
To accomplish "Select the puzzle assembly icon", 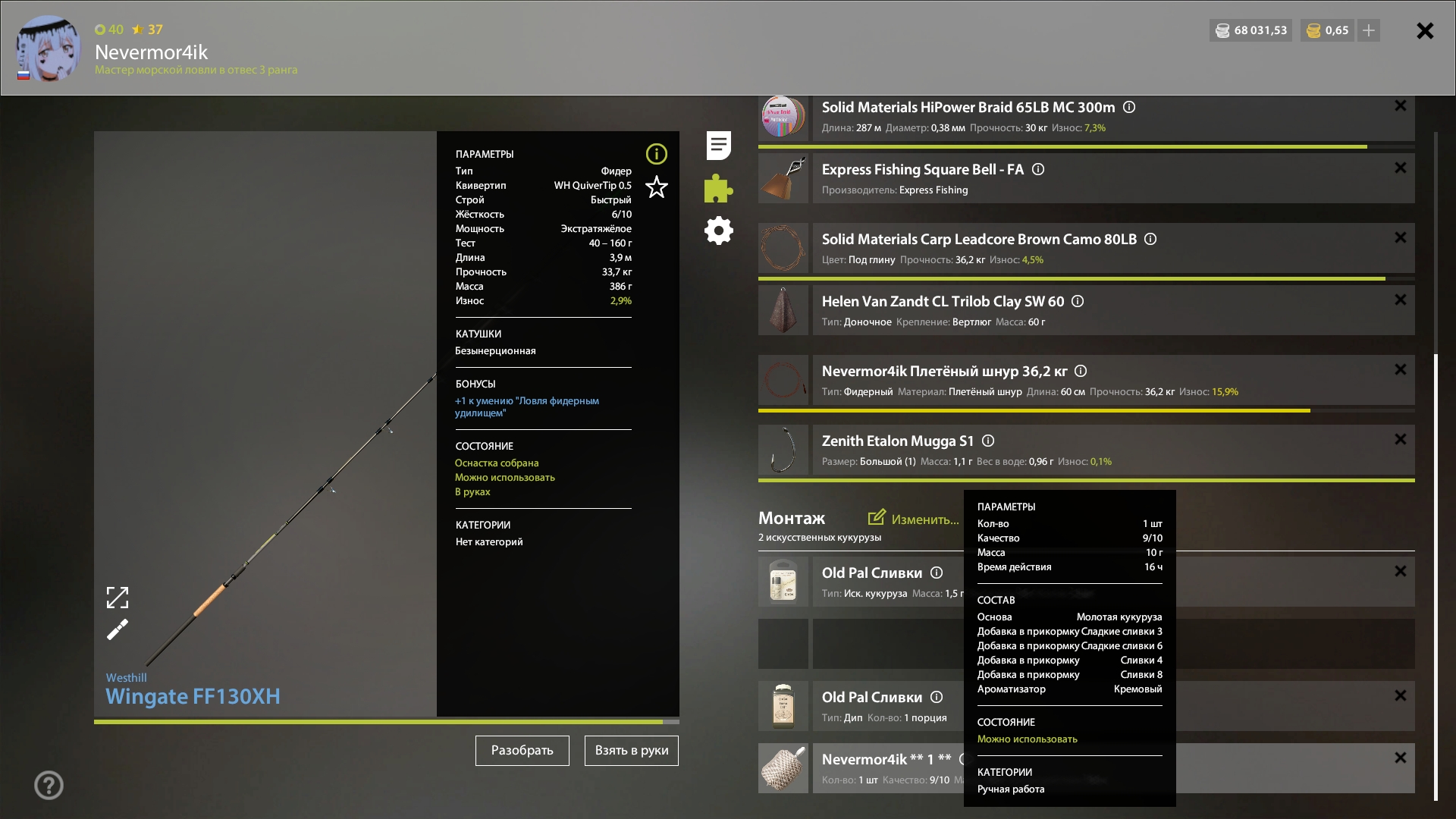I will pos(717,189).
